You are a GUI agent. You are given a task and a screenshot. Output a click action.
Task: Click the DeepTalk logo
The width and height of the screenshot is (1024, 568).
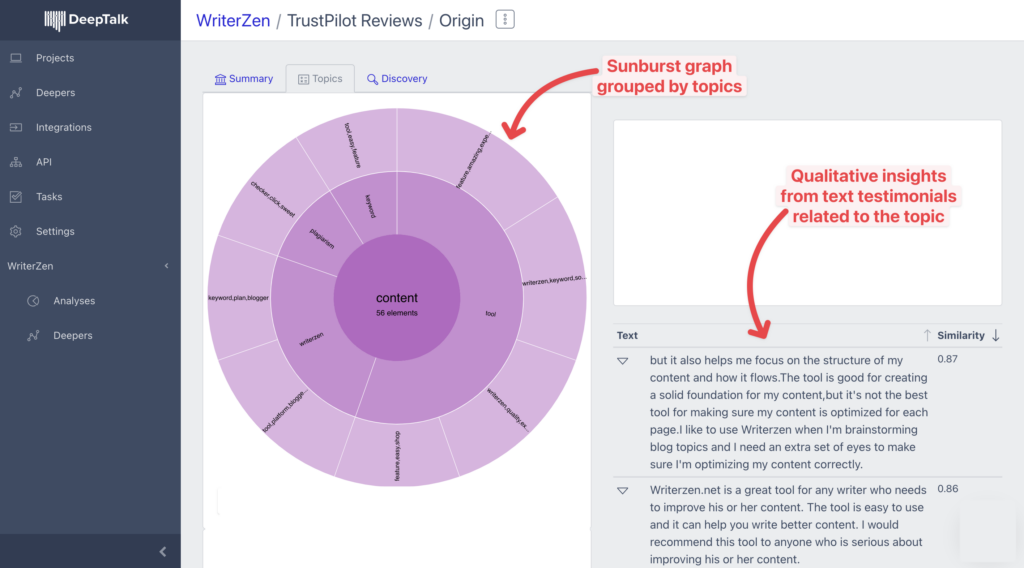(86, 20)
